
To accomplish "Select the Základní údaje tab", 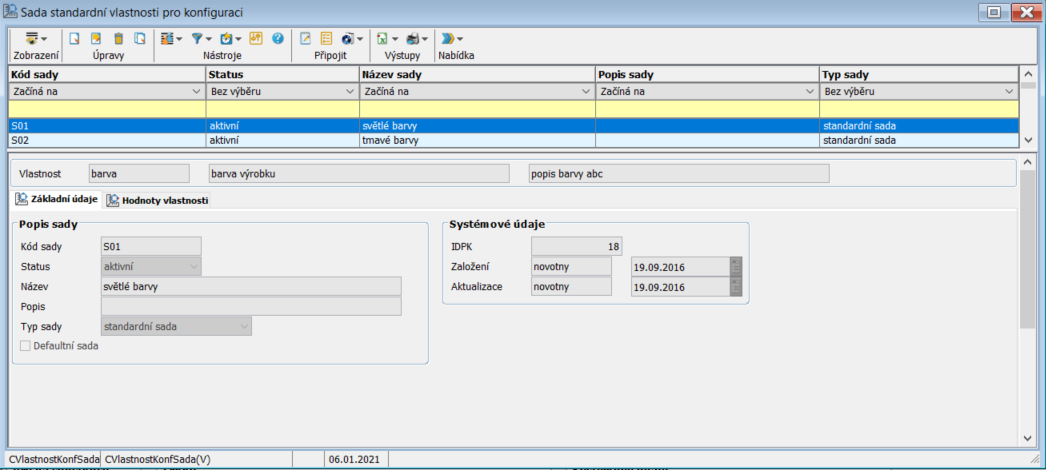I will point(57,200).
